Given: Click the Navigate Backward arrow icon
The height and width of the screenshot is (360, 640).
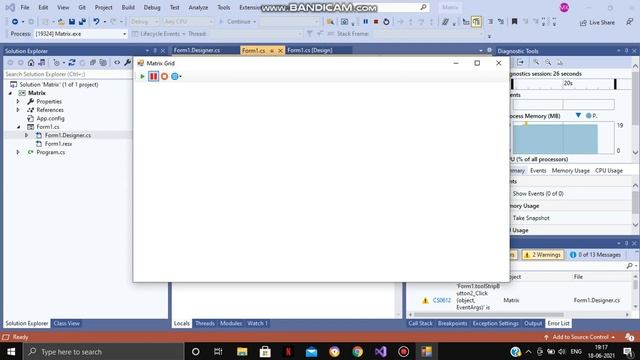Looking at the screenshot, I should coord(15,22).
